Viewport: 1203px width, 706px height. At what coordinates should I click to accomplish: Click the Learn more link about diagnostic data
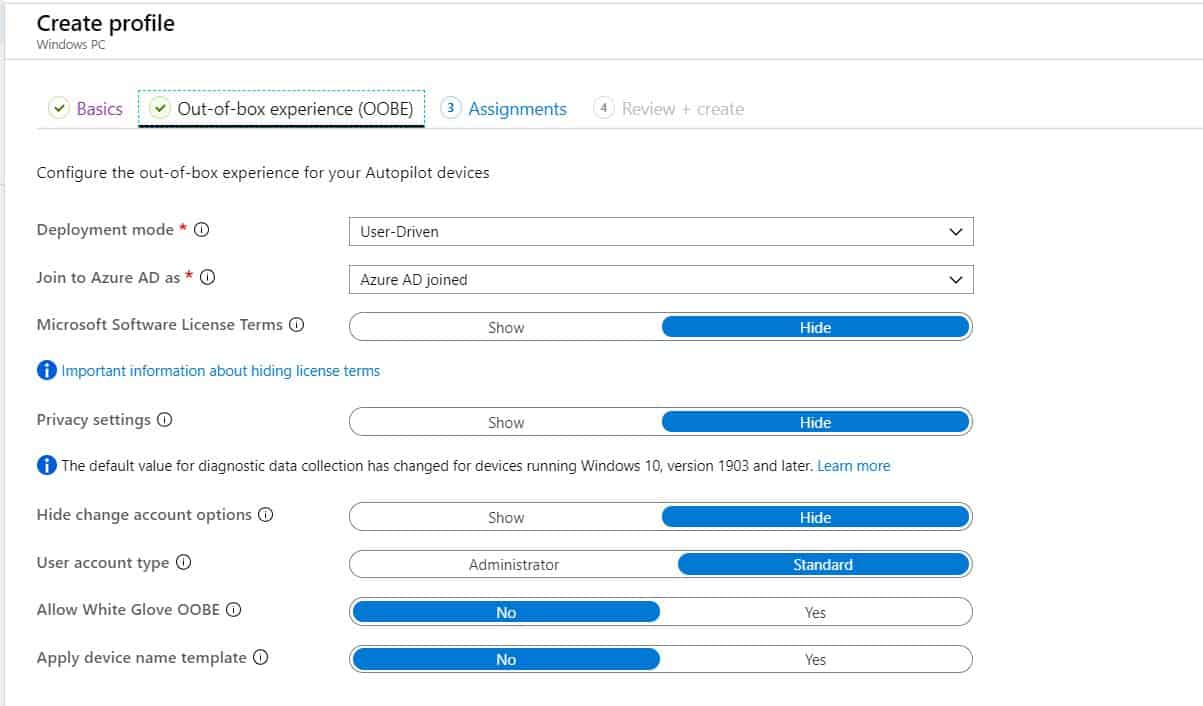[854, 466]
